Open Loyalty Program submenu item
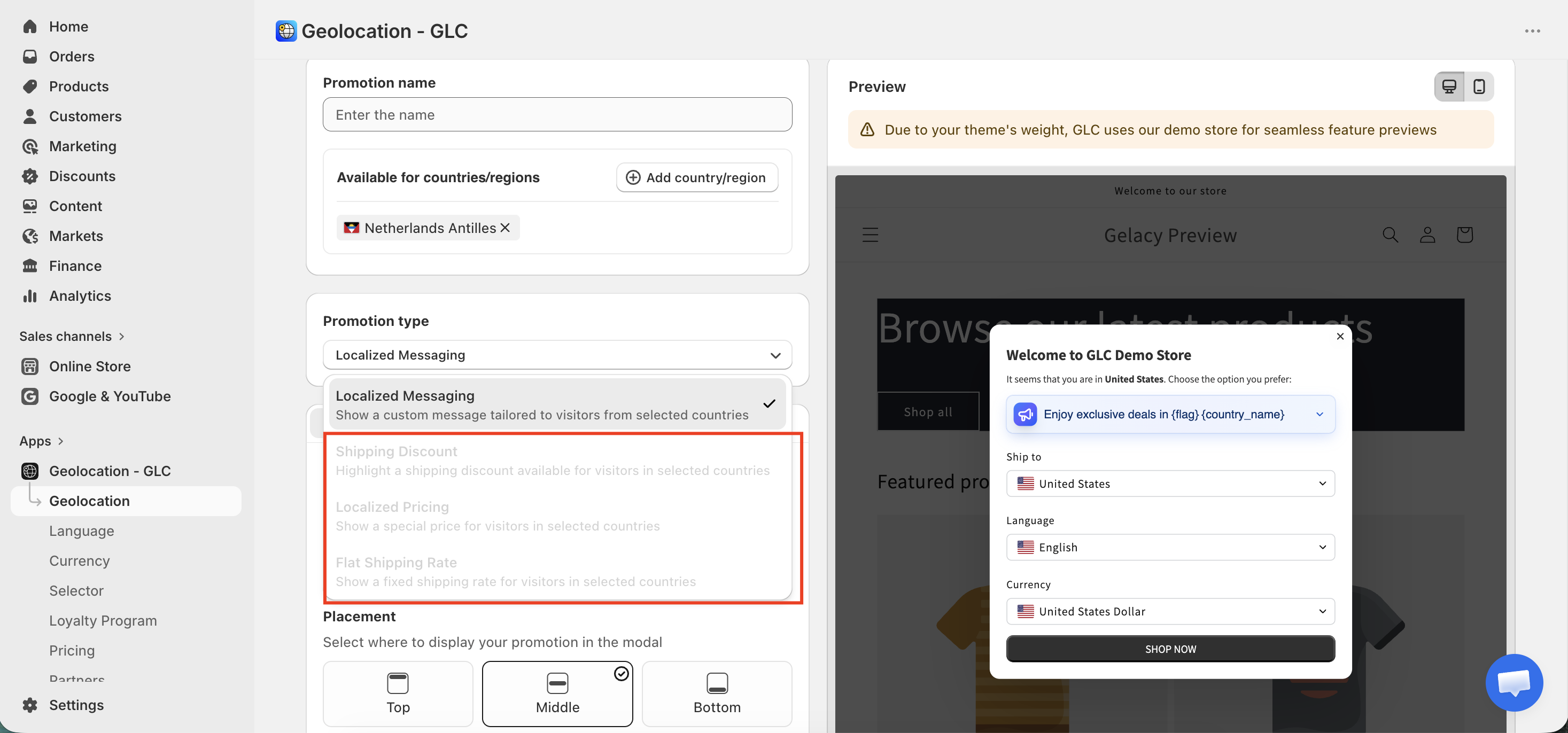Screen dimensions: 1568x733 click(103, 620)
